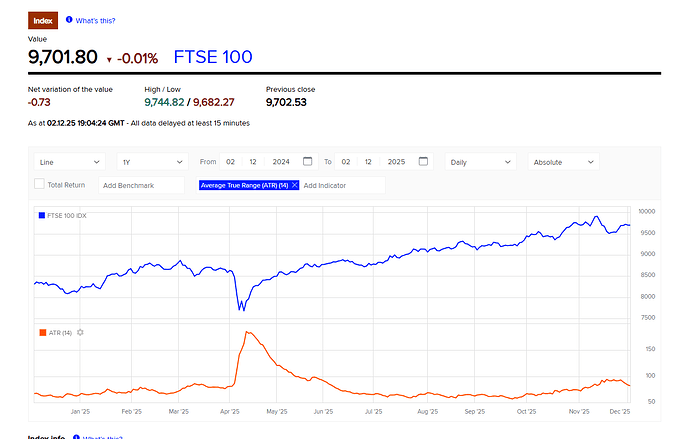Click the Jan '25 axis label

[x=80, y=412]
